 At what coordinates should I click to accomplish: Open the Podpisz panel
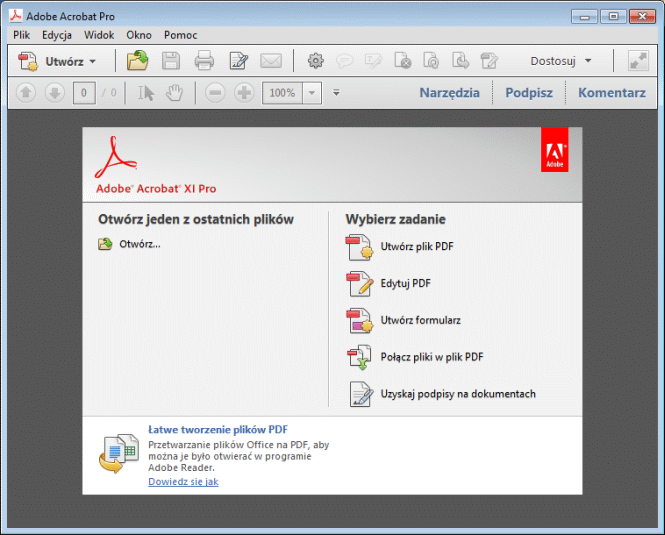(x=529, y=92)
